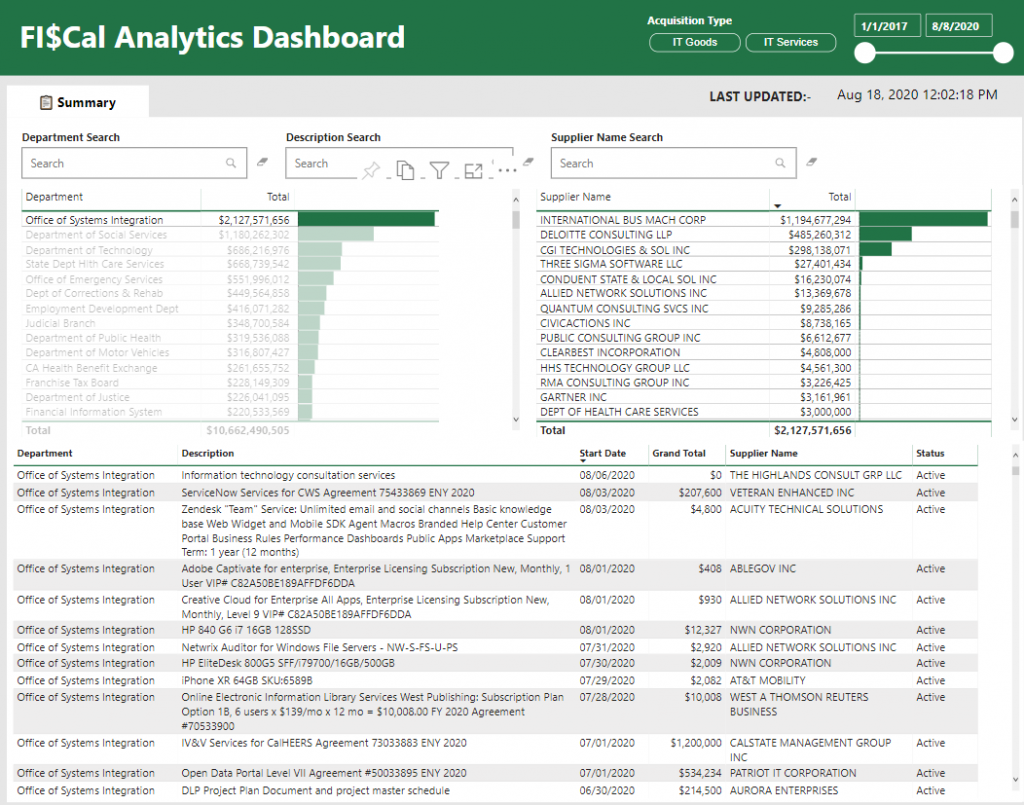Sort supplier table by Total column

click(x=838, y=197)
